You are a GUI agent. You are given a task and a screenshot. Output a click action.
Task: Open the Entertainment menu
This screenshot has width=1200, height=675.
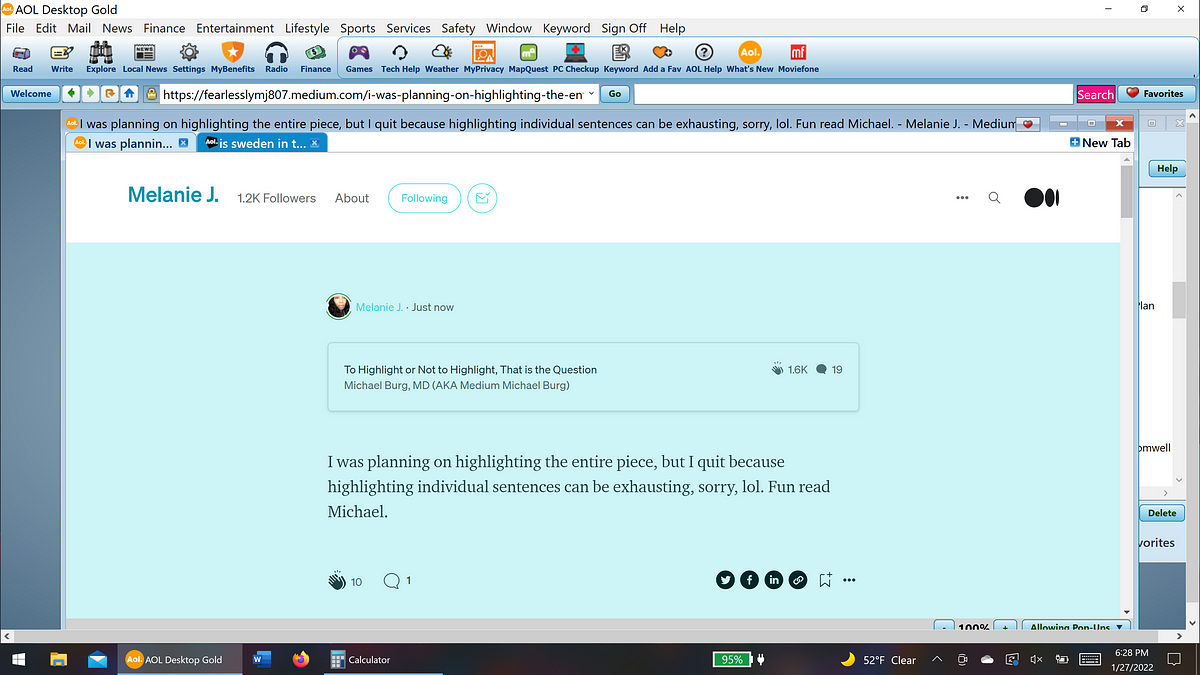point(235,28)
